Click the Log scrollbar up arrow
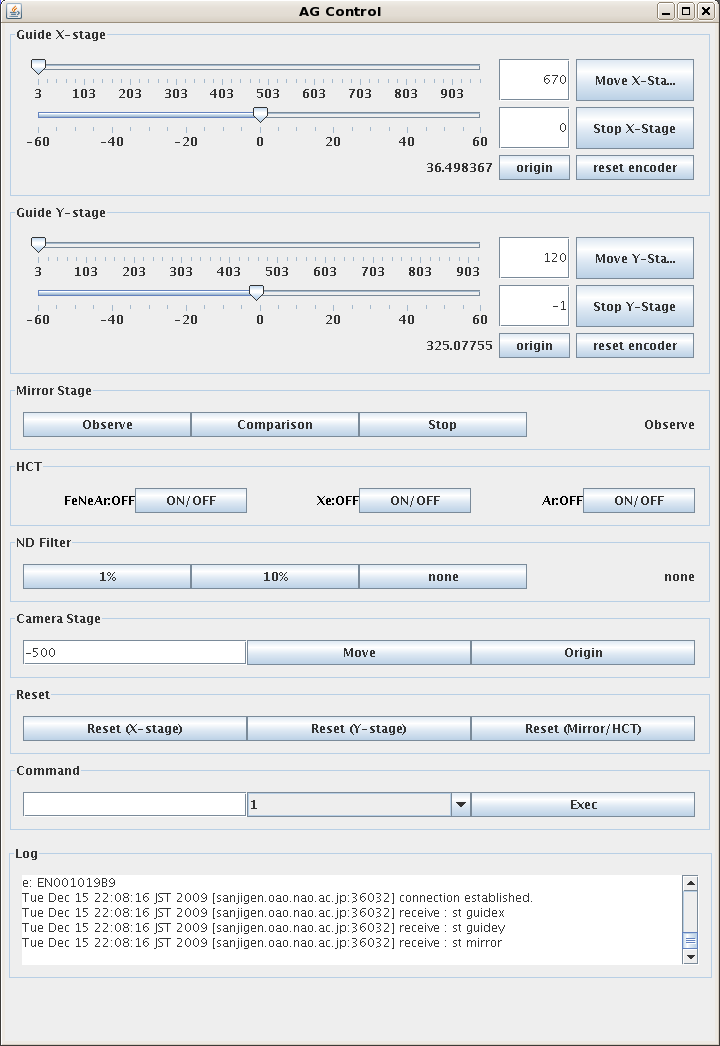 [690, 883]
